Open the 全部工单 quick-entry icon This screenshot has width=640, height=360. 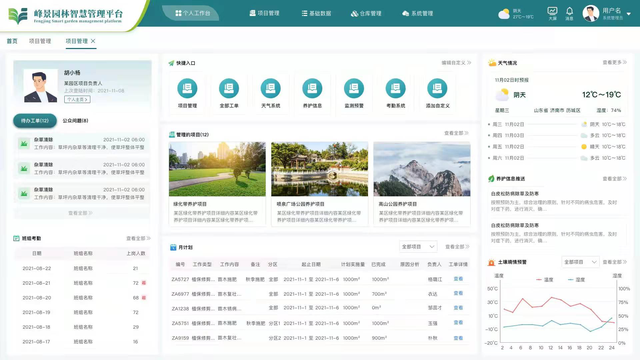pos(229,88)
